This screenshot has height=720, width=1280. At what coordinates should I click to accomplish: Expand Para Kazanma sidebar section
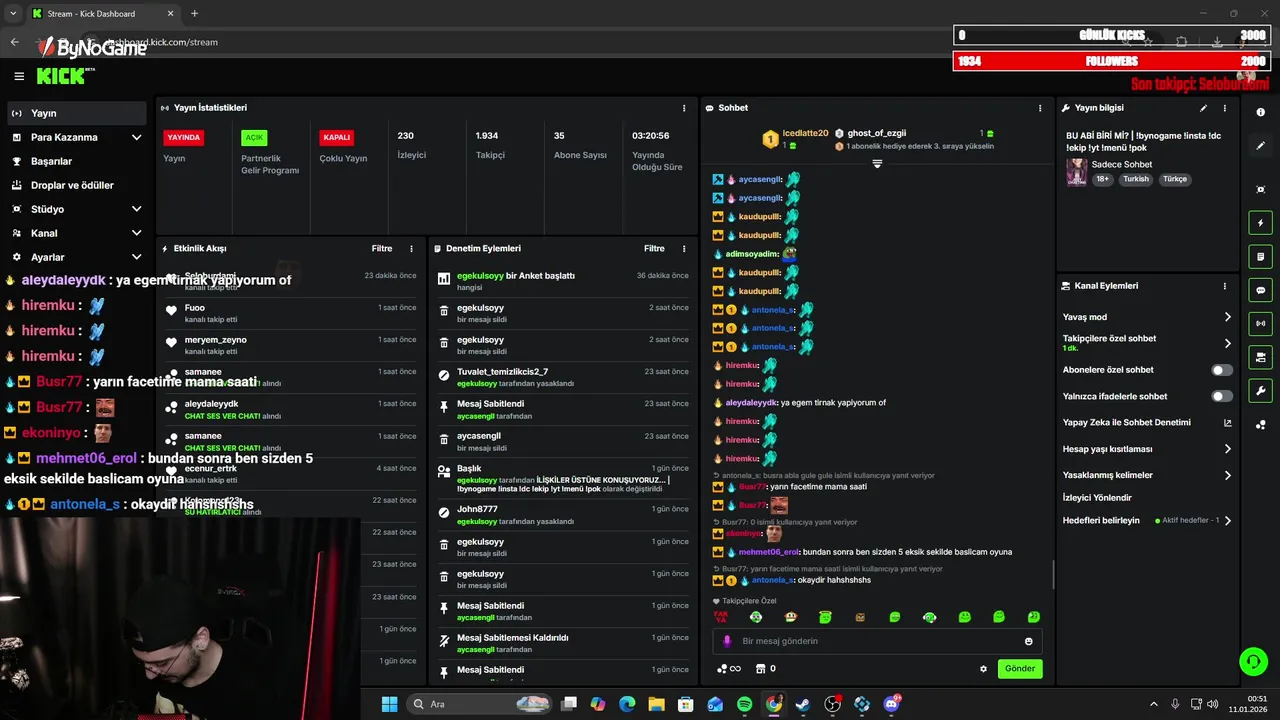(137, 137)
